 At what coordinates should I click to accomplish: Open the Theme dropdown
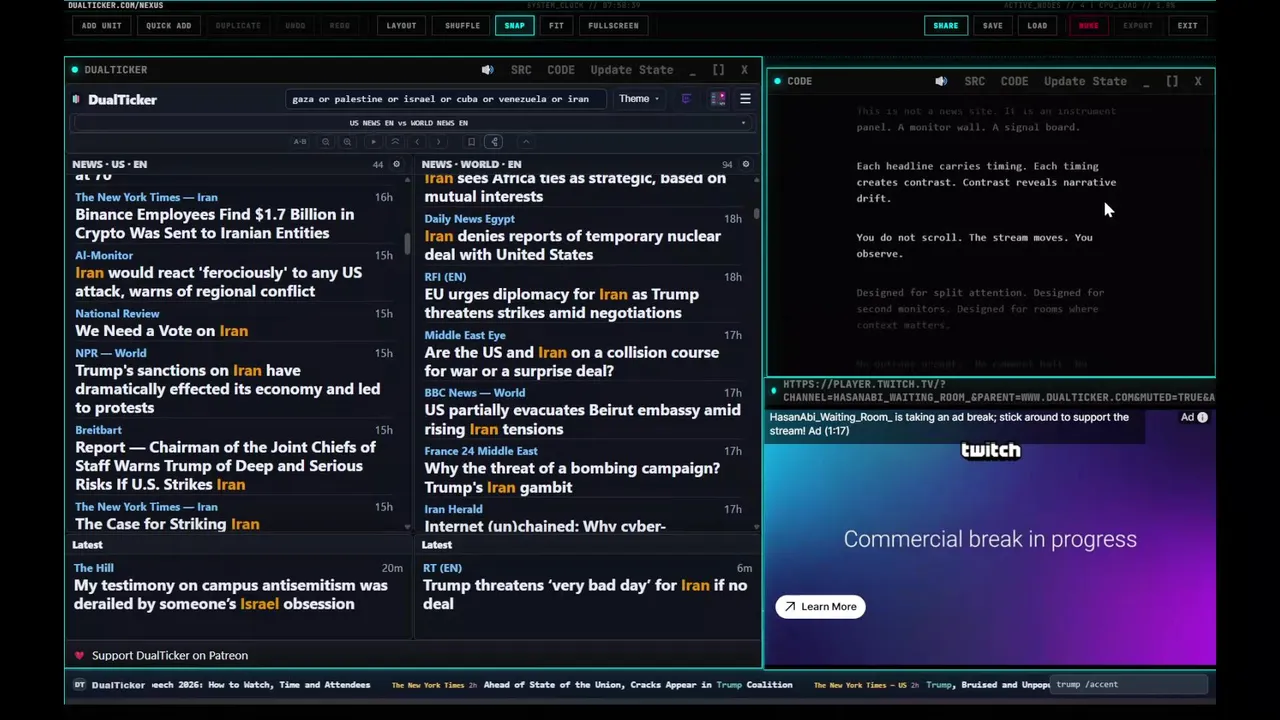pyautogui.click(x=638, y=99)
